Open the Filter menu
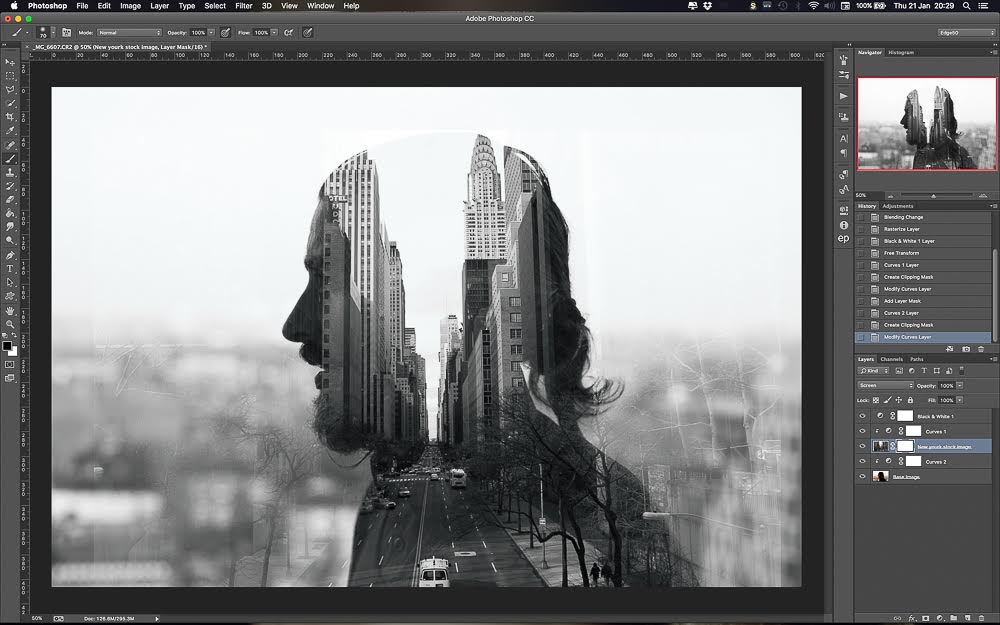Viewport: 1000px width, 625px height. tap(243, 5)
